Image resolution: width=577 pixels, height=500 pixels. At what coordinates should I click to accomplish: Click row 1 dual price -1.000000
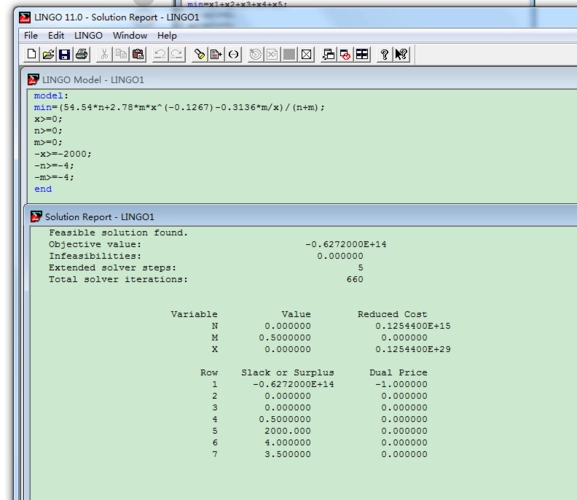coord(401,384)
